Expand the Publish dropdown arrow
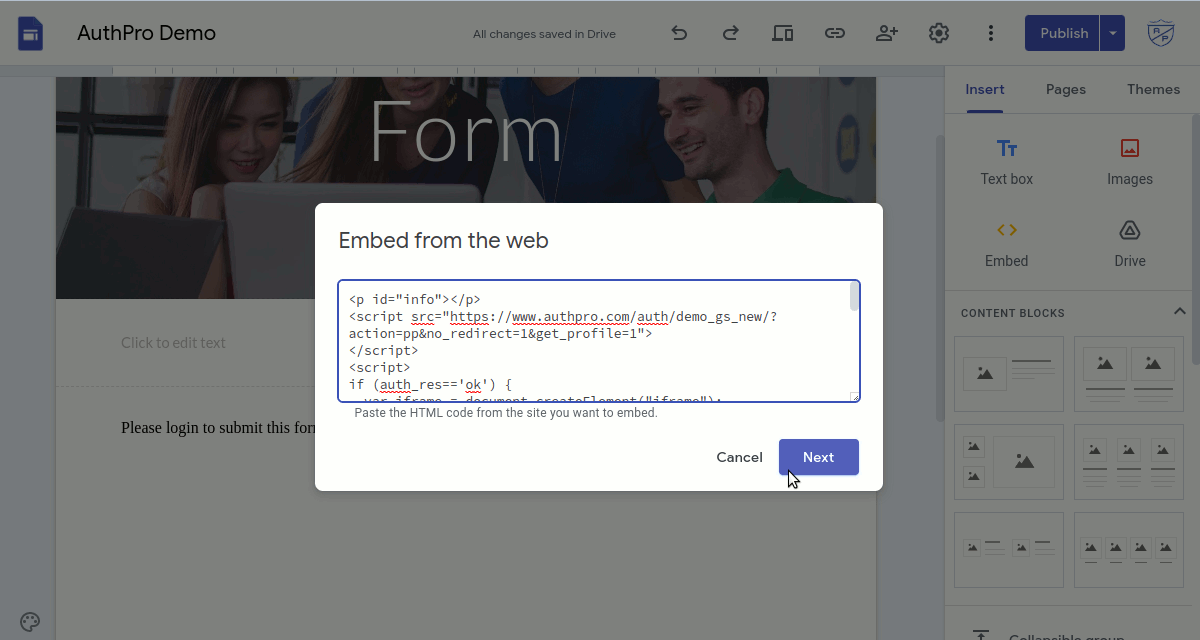 click(1113, 33)
